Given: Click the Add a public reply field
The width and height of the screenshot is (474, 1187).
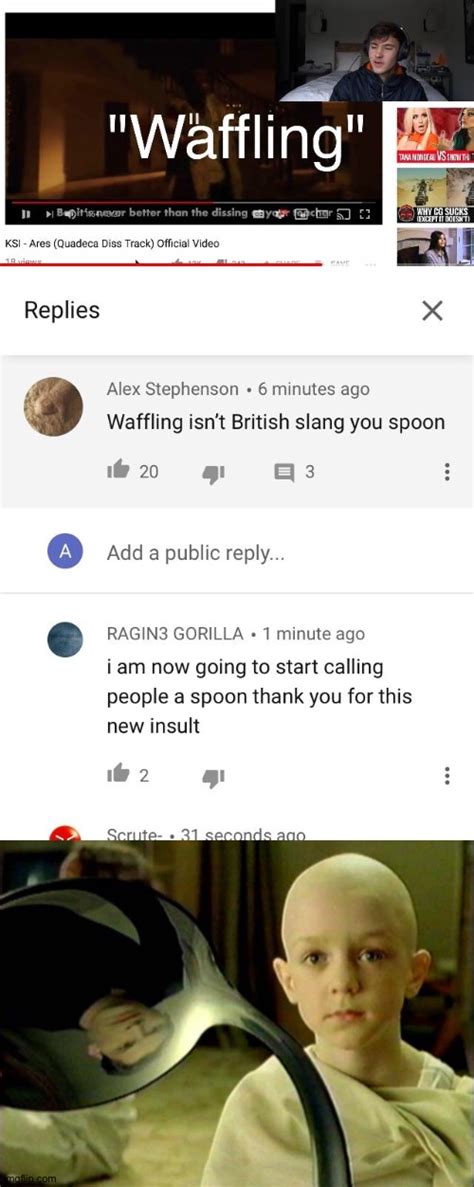Looking at the screenshot, I should point(273,553).
